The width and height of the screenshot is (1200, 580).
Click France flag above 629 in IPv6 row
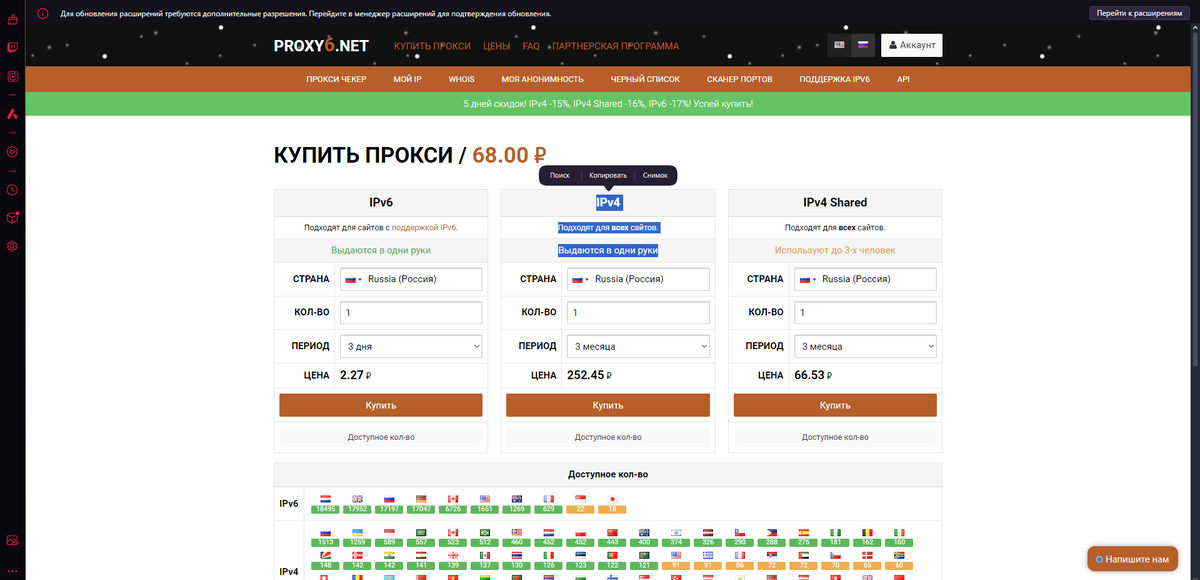coord(548,498)
